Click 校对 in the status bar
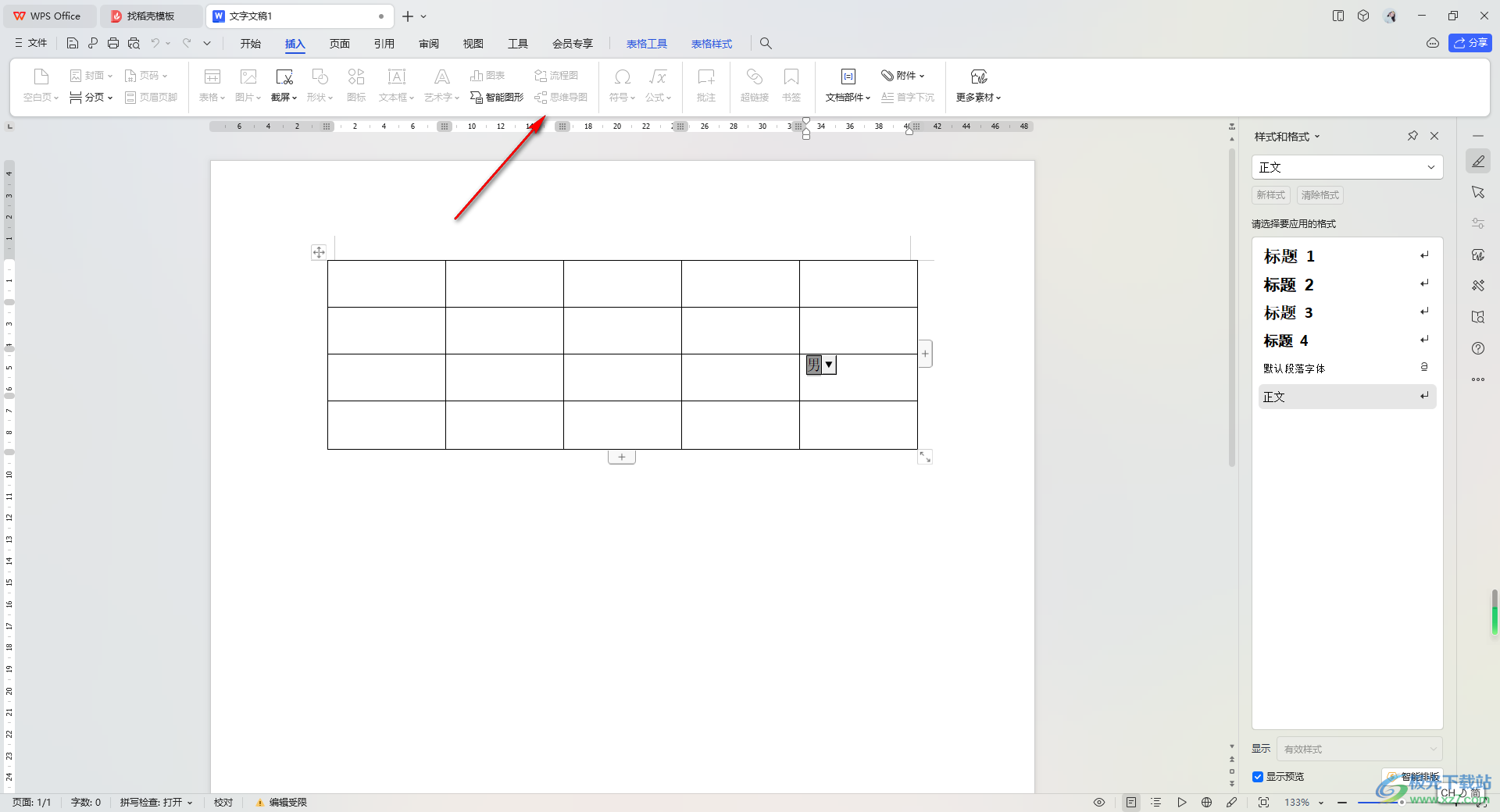Screen dimensions: 1500x812 (x=223, y=803)
